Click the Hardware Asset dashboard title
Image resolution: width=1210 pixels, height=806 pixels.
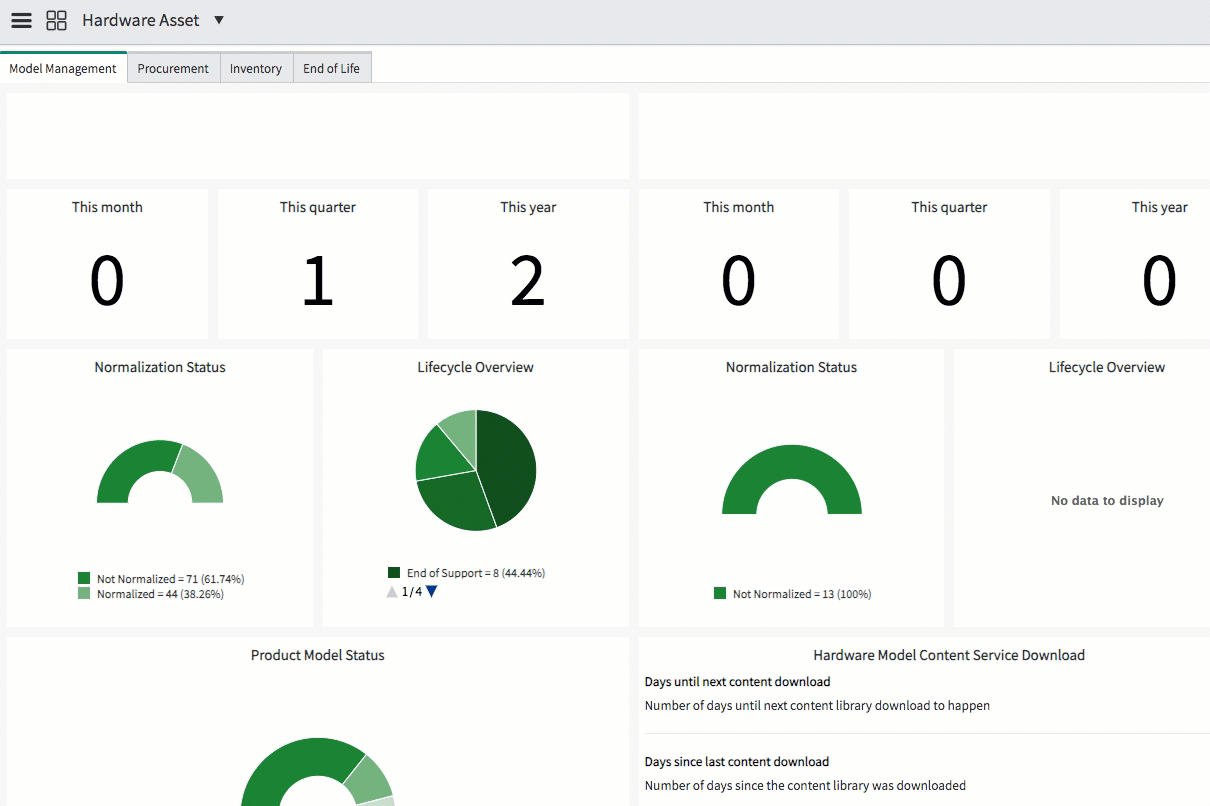click(141, 20)
